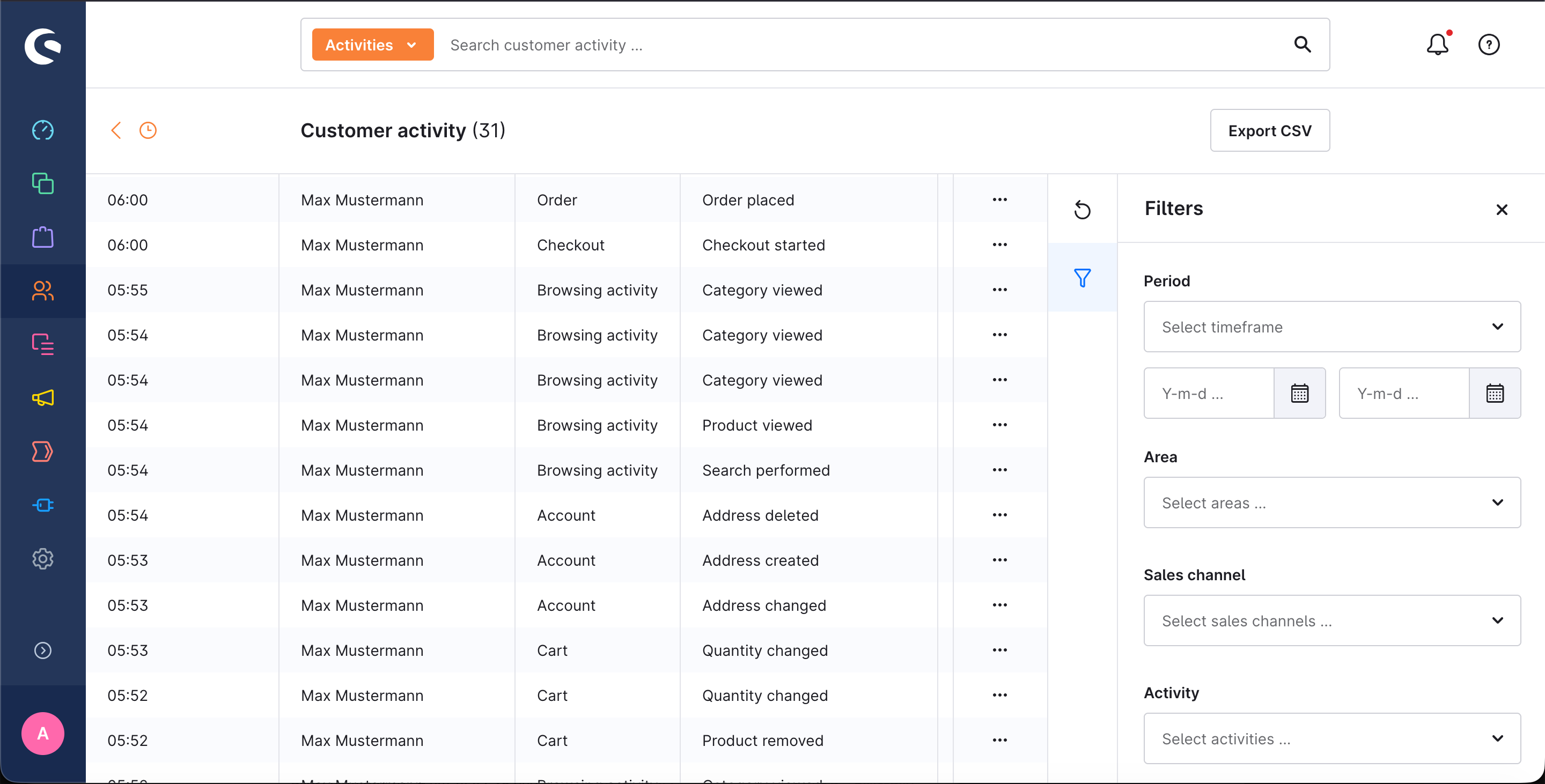Click the Shopware logo
Screen dimensions: 1545x784
pyautogui.click(x=42, y=46)
